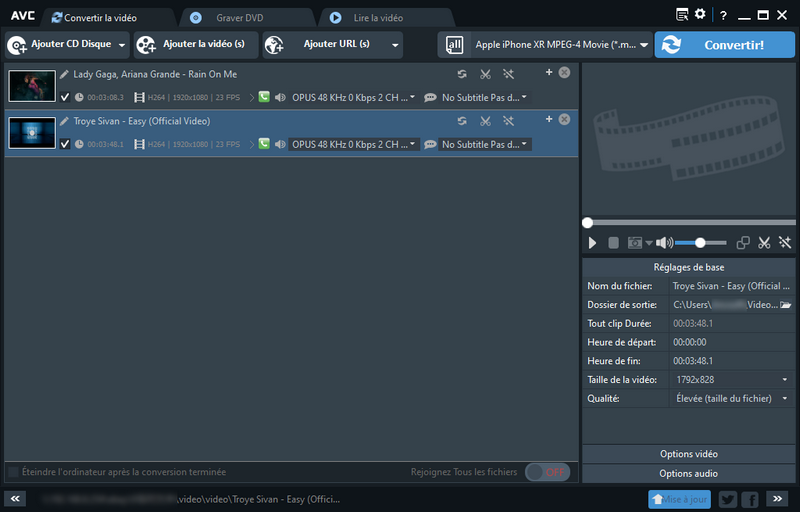Browse output folder with folder icon
Viewport: 800px width, 512px height.
(x=785, y=304)
